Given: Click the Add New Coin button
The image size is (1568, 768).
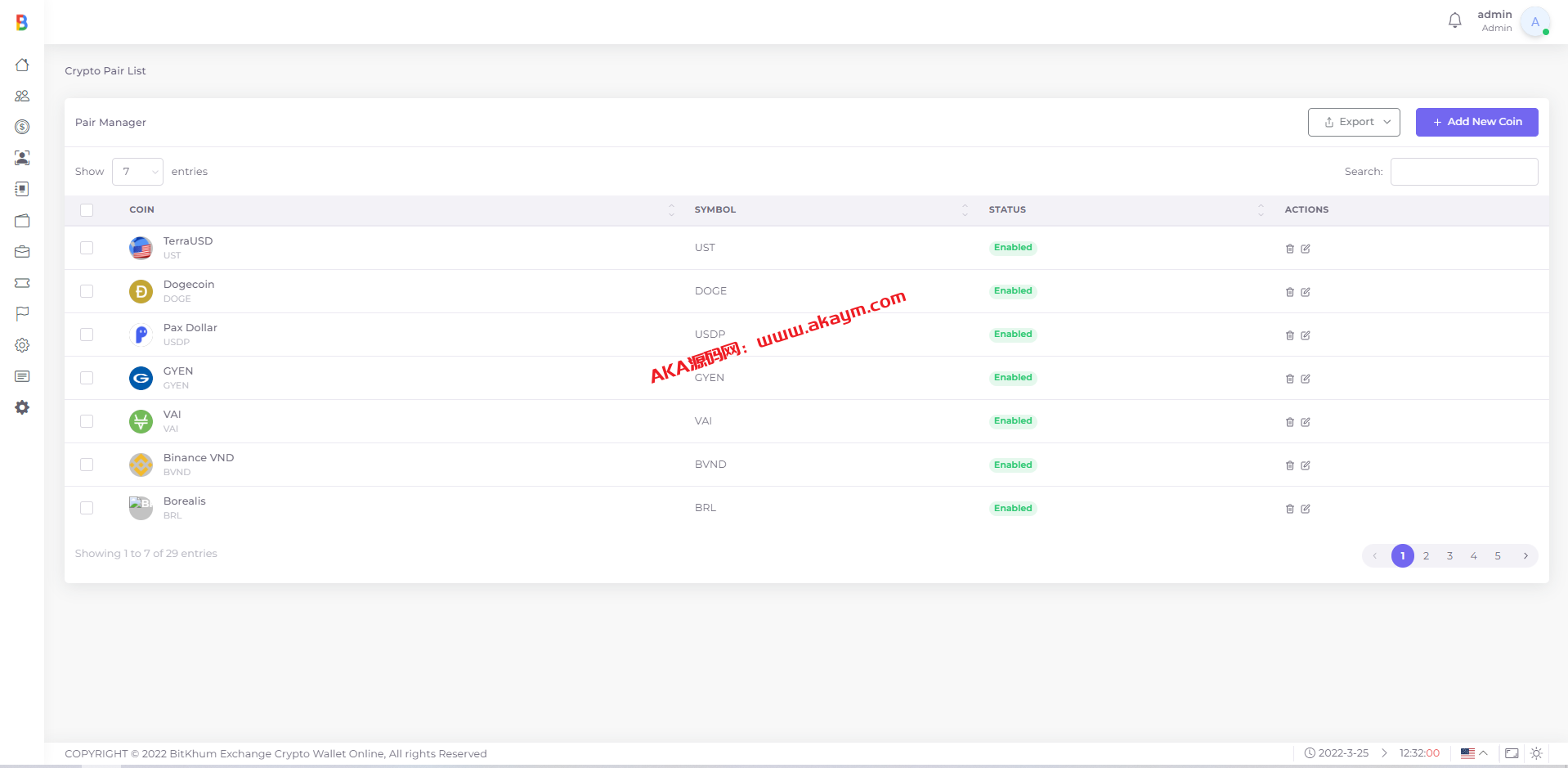Looking at the screenshot, I should click(1476, 122).
